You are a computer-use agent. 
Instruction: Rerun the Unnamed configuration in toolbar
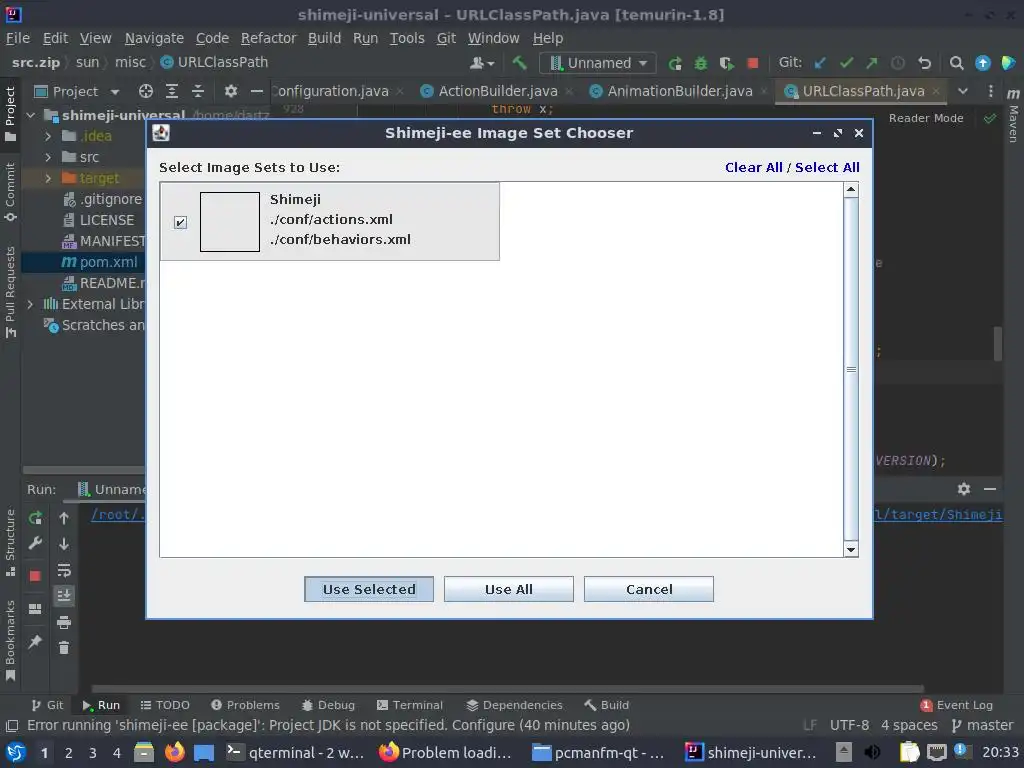point(675,63)
